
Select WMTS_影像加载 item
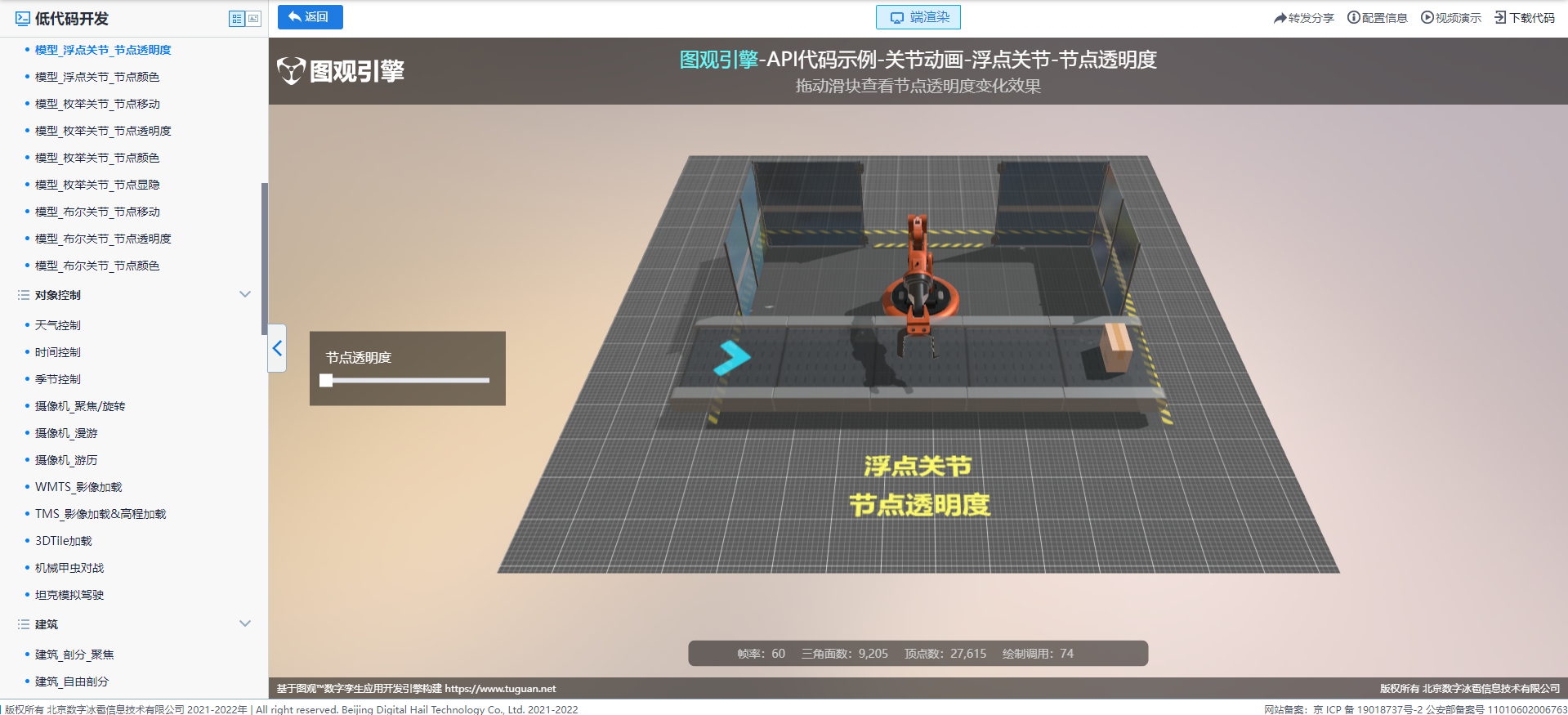tap(78, 487)
